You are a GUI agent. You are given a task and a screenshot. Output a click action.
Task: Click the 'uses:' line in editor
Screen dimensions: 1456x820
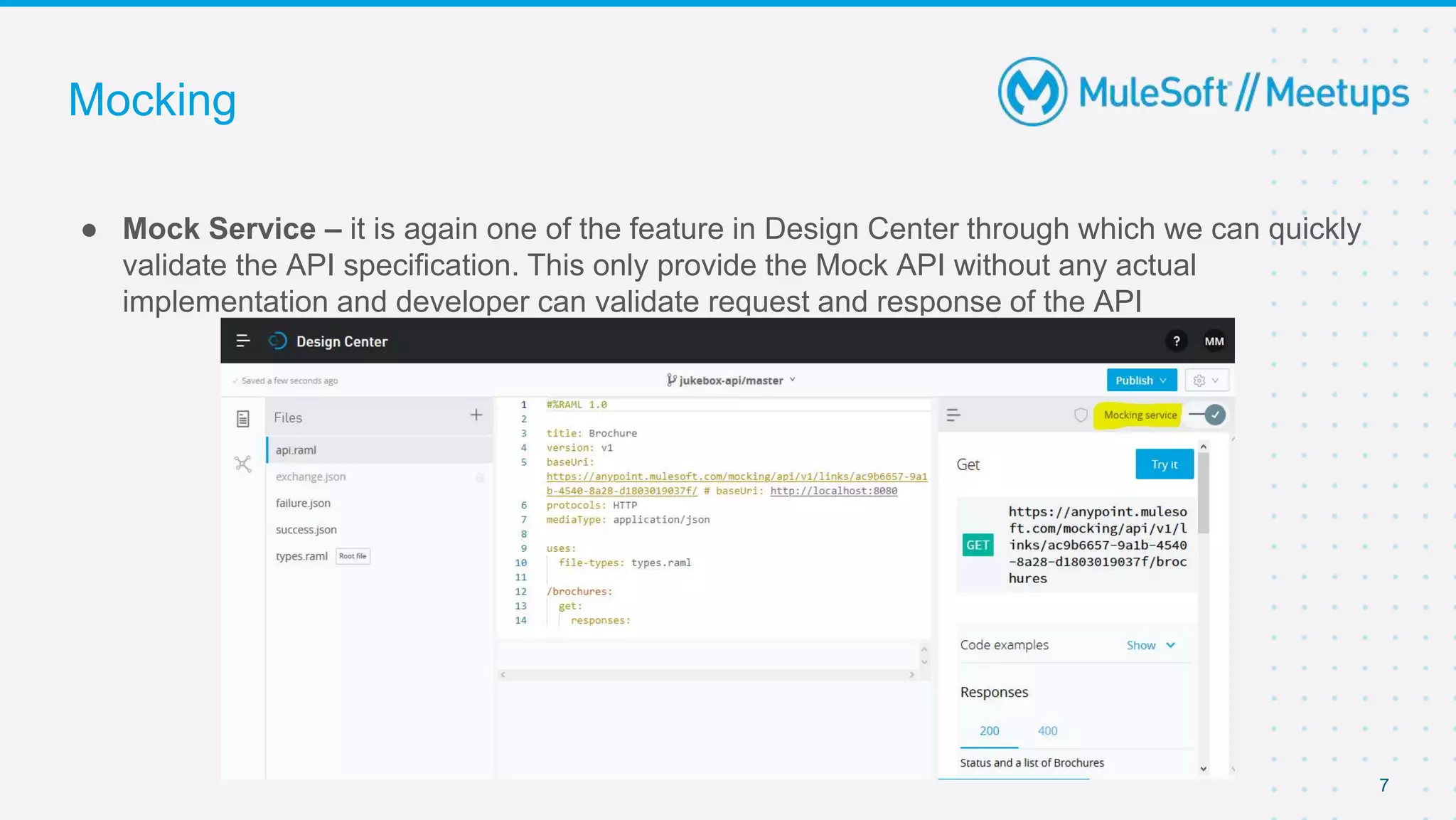561,548
